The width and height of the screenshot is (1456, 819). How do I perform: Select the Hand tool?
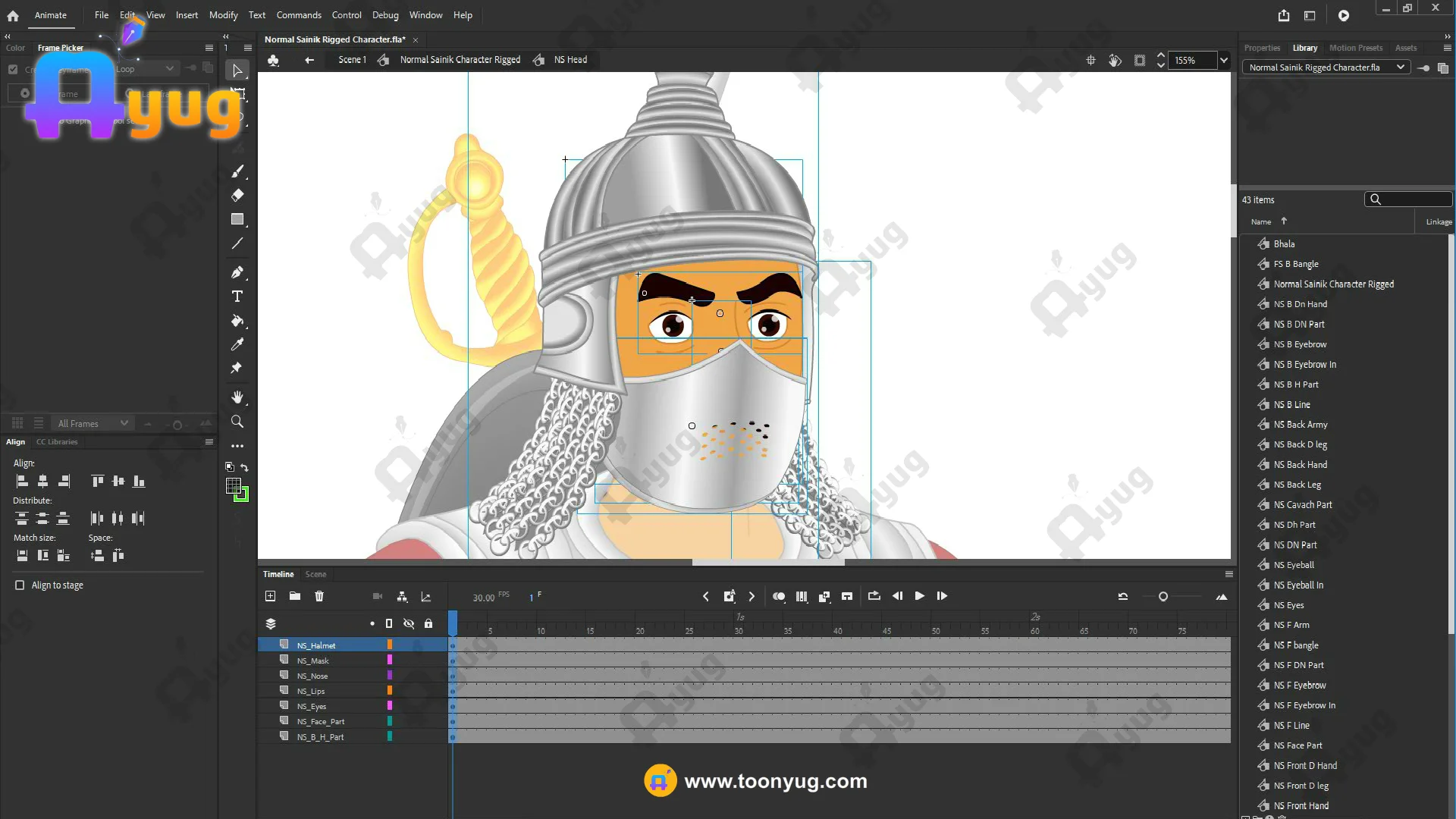click(x=237, y=397)
